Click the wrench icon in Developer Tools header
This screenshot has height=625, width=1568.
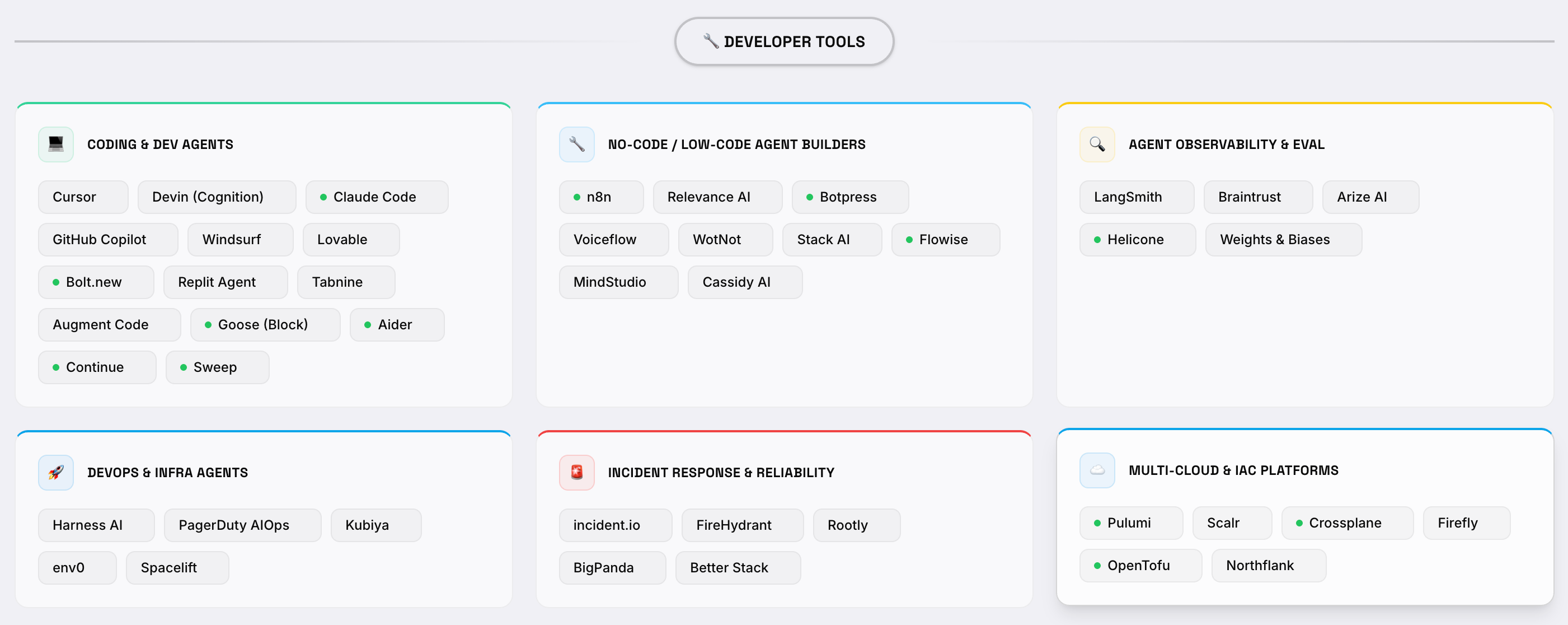tap(710, 41)
